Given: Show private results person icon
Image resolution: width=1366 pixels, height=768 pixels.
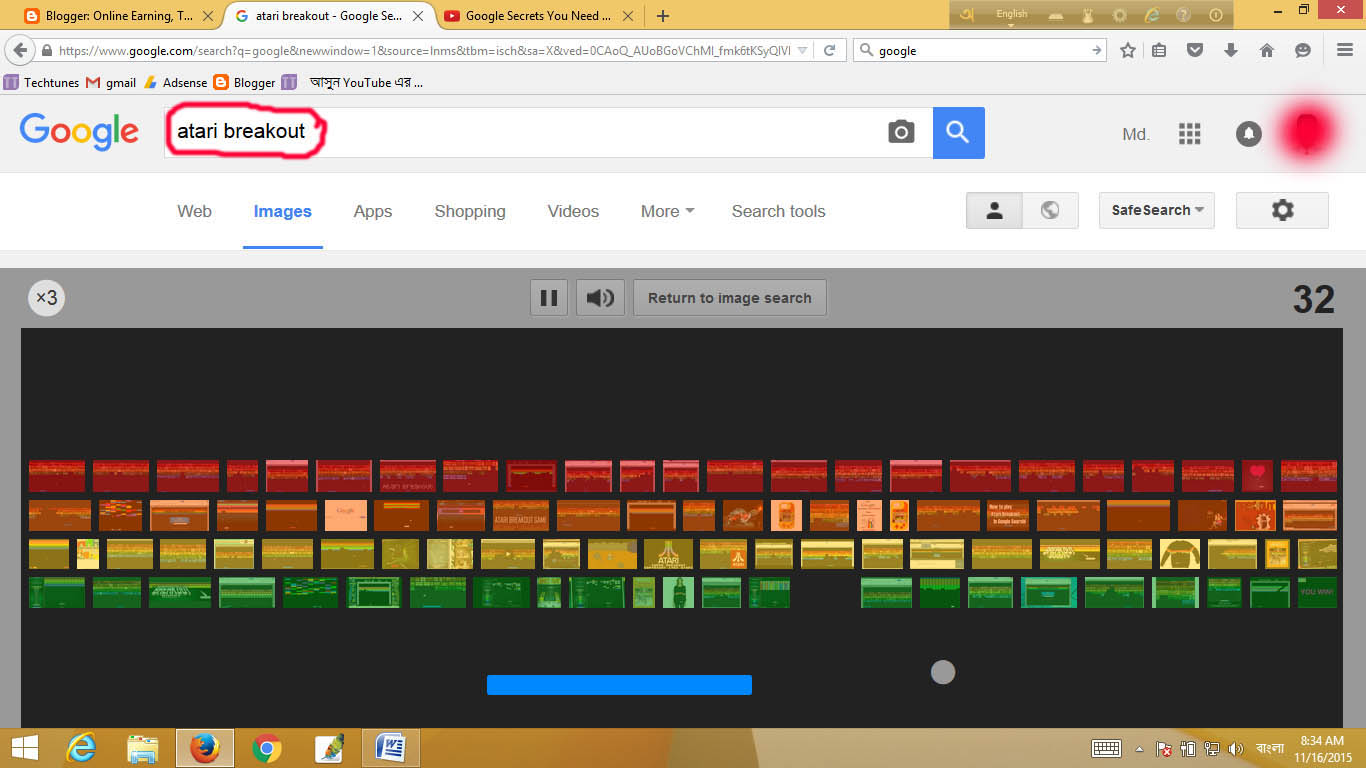Looking at the screenshot, I should (994, 210).
